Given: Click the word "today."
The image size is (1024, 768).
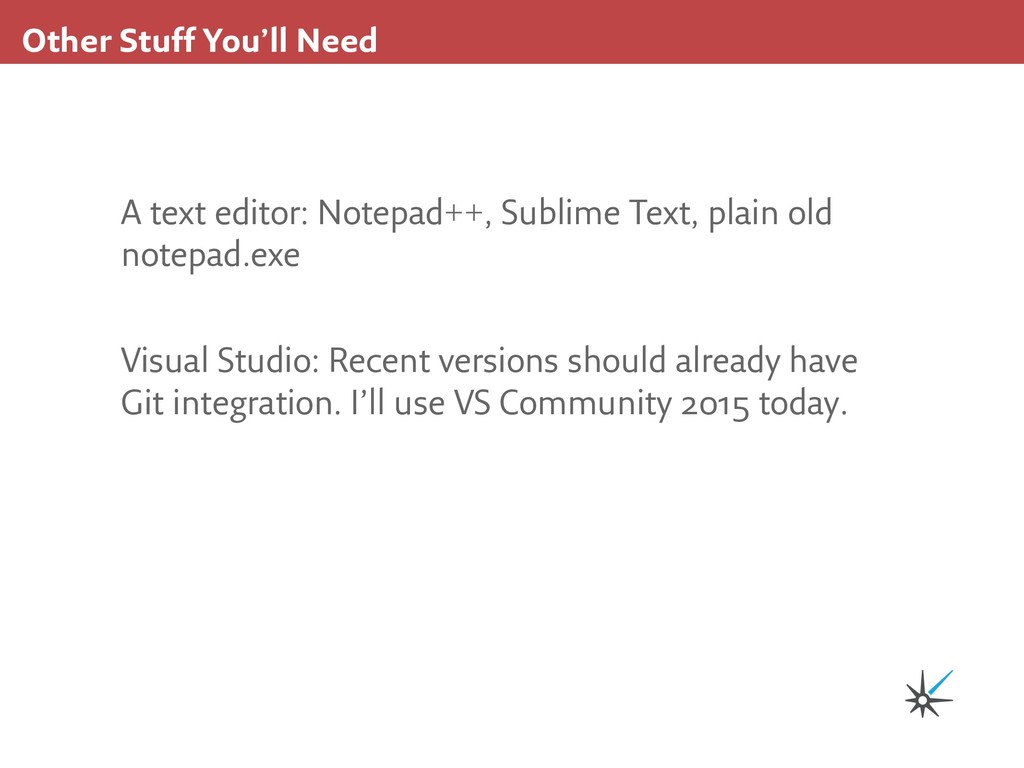Looking at the screenshot, I should (x=796, y=404).
